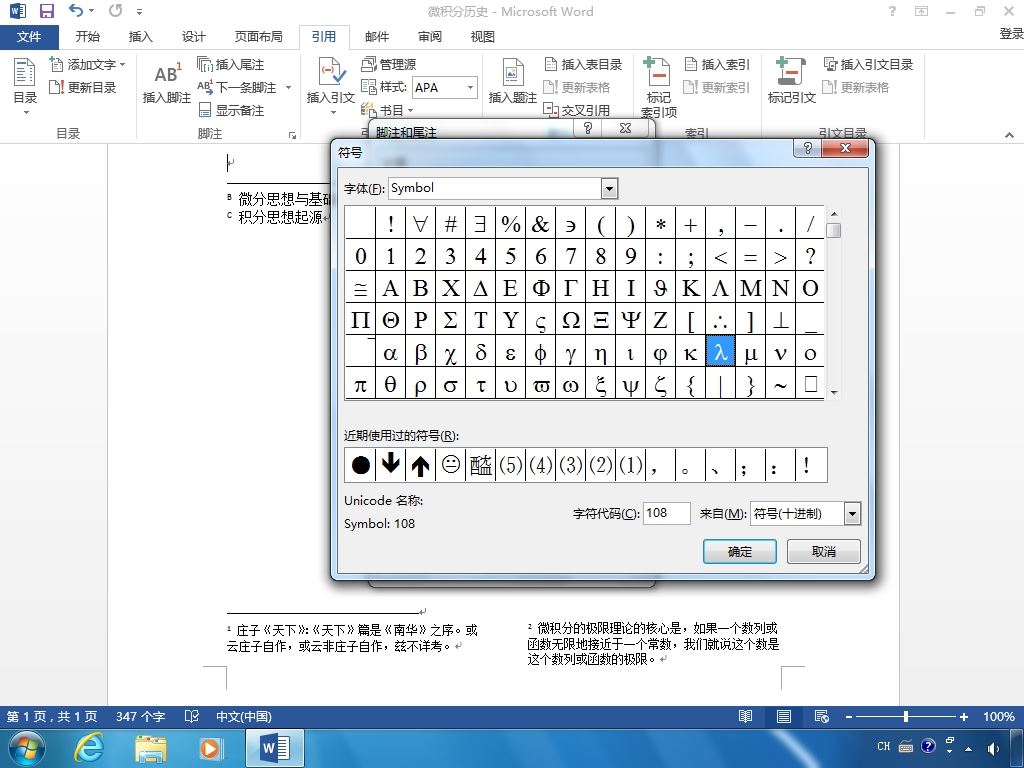Click 插入表目录 button
Image resolution: width=1024 pixels, height=768 pixels.
584,64
